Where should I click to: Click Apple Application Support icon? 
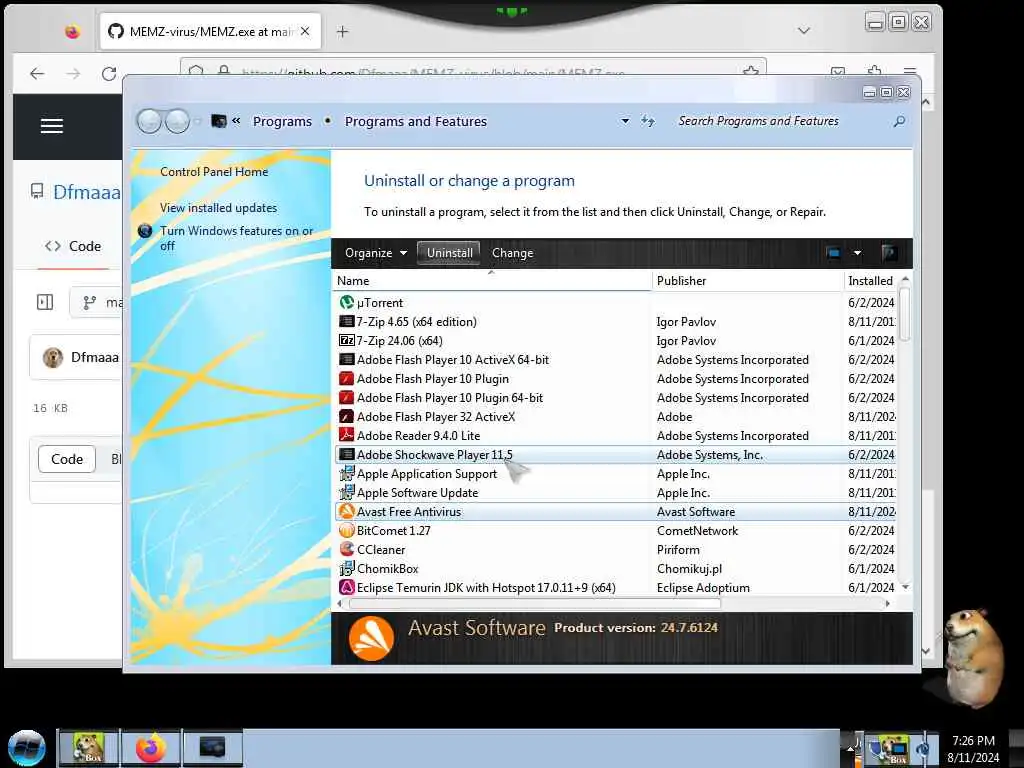[347, 473]
